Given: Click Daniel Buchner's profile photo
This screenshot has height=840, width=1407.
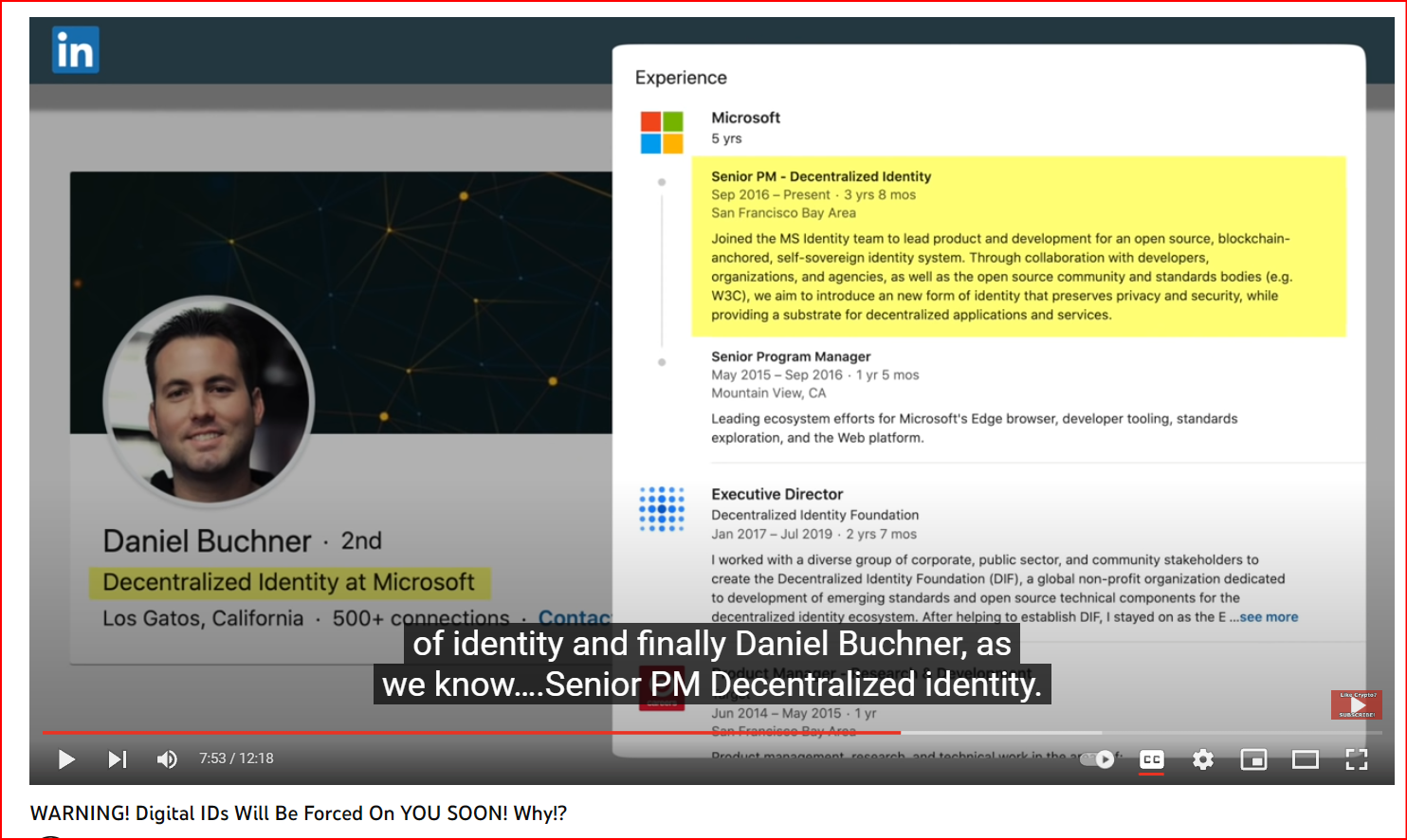Looking at the screenshot, I should click(x=209, y=400).
